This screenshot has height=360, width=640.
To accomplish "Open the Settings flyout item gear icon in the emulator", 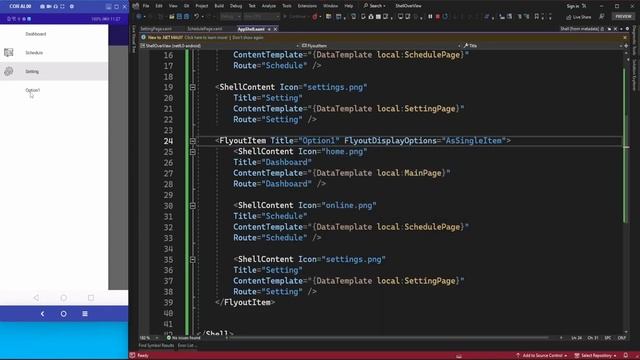I will (9, 71).
